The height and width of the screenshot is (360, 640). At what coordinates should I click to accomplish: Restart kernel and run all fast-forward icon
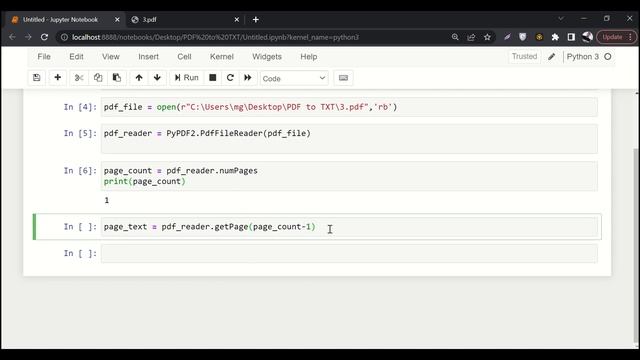point(248,78)
